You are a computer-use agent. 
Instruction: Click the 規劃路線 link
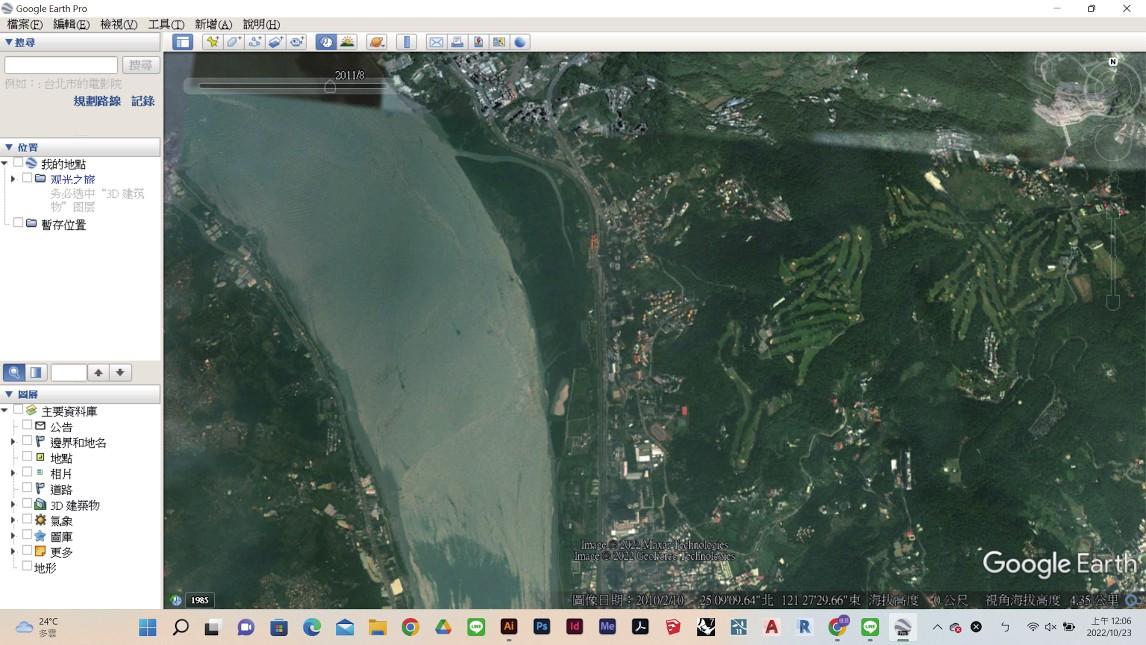(97, 101)
